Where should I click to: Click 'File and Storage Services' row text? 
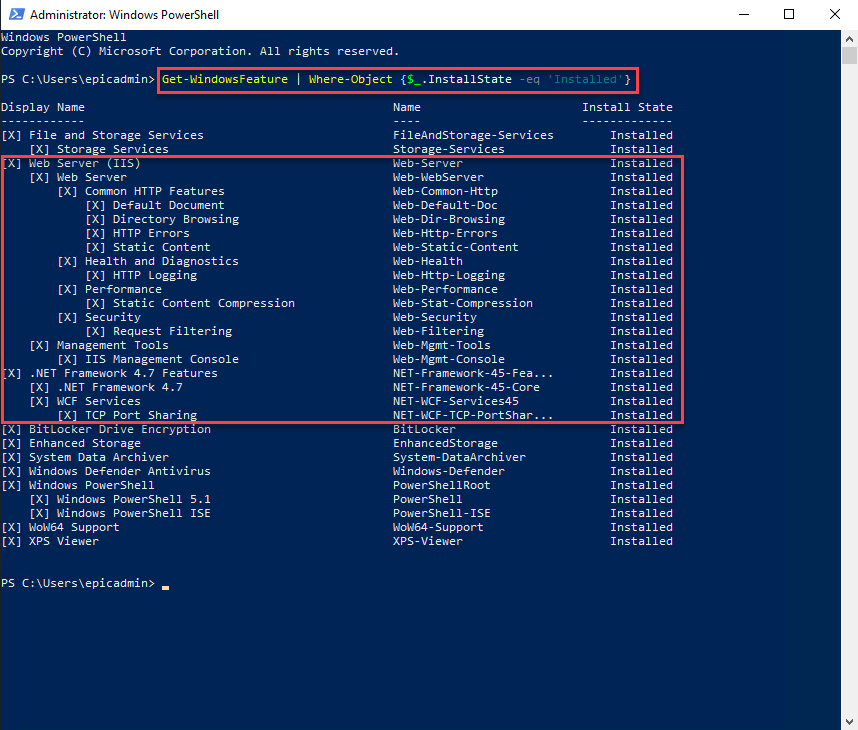coord(116,135)
